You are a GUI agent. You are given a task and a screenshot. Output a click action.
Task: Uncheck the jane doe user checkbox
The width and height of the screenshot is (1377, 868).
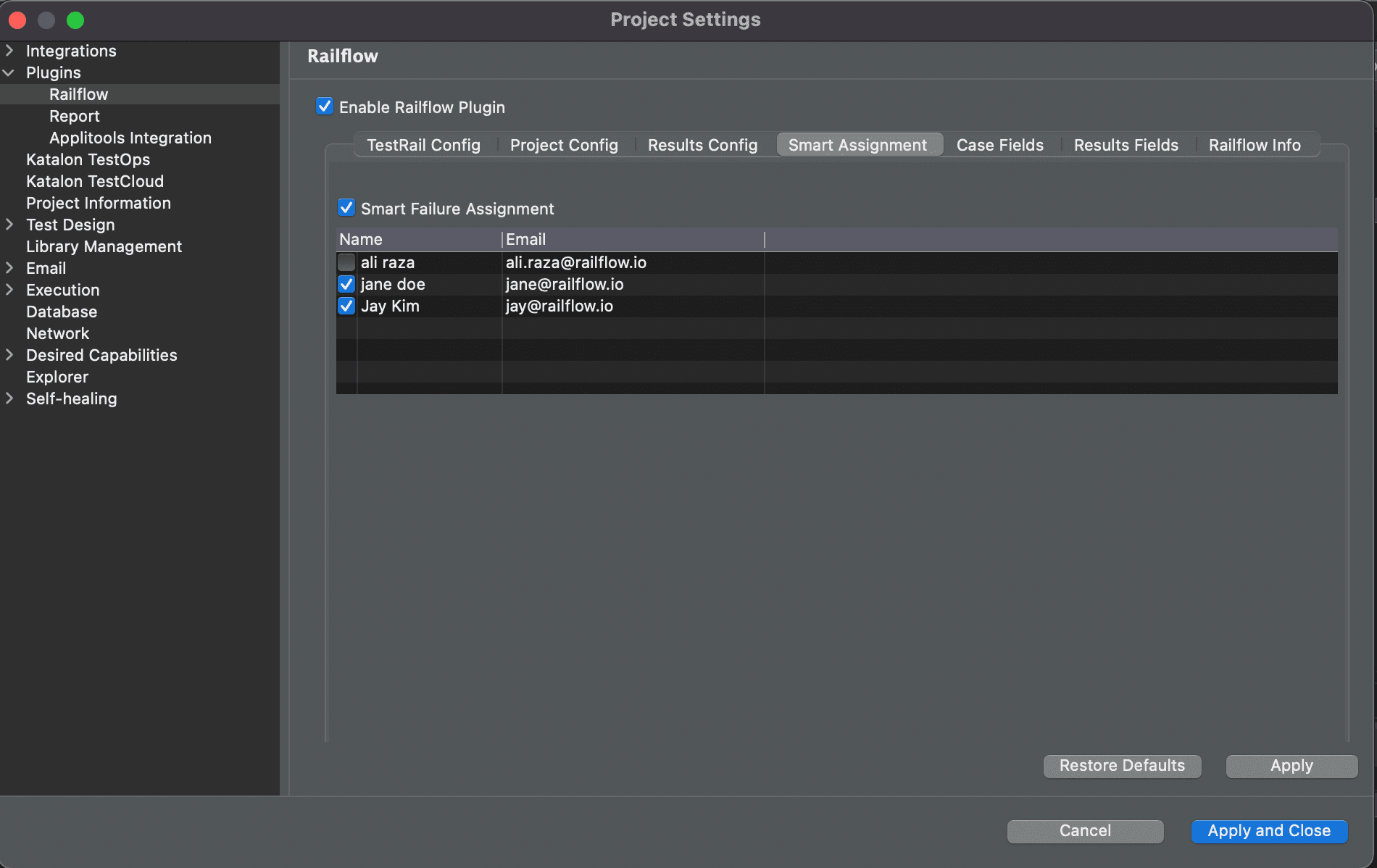(346, 284)
